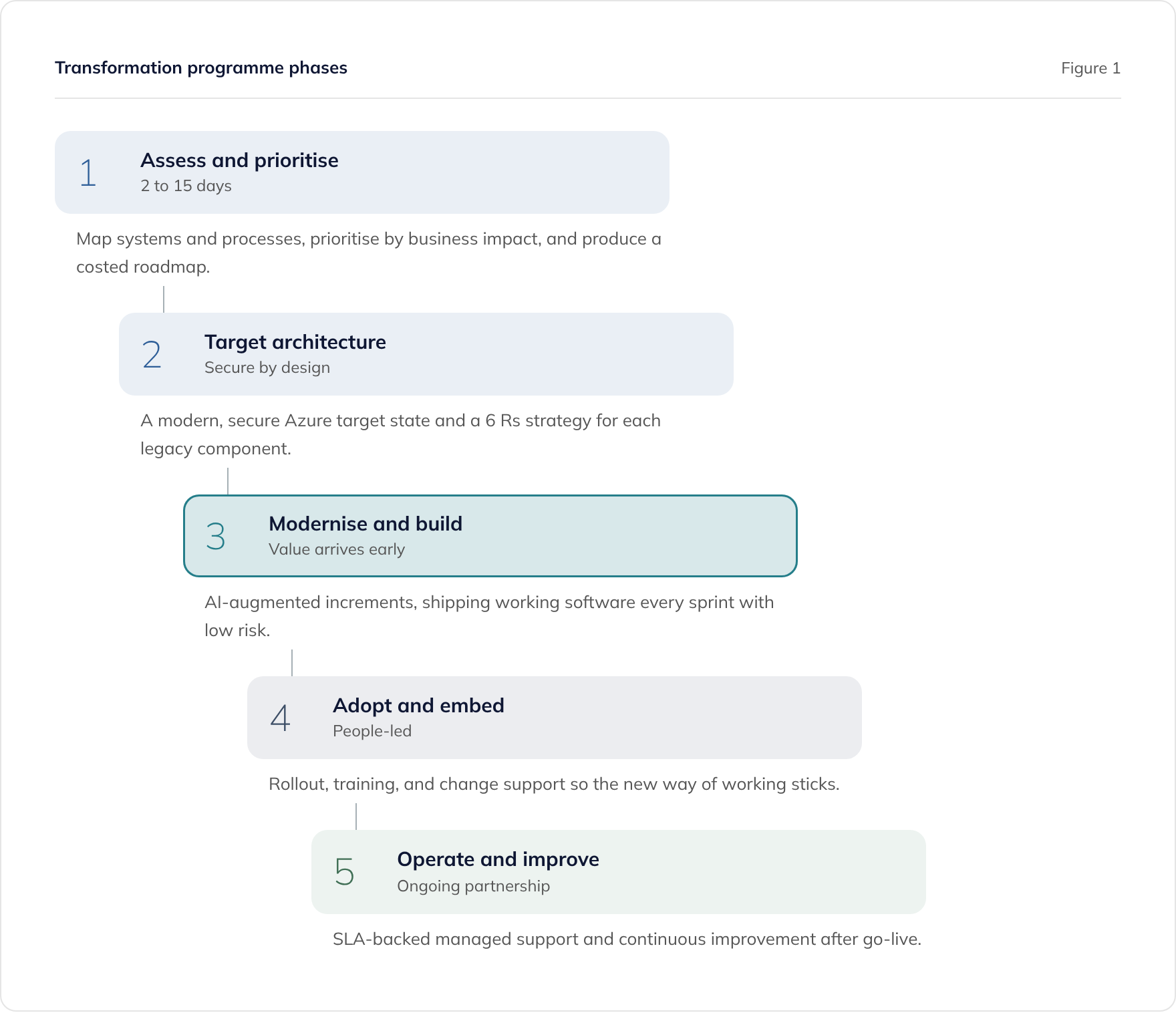Click the Rollout, training, and change description
1176x1013 pixels.
pos(554,784)
